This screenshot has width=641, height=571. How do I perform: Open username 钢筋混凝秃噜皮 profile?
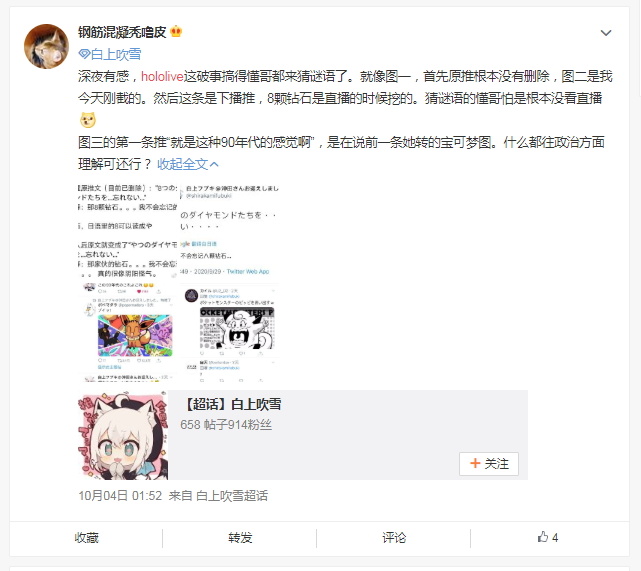click(x=122, y=31)
